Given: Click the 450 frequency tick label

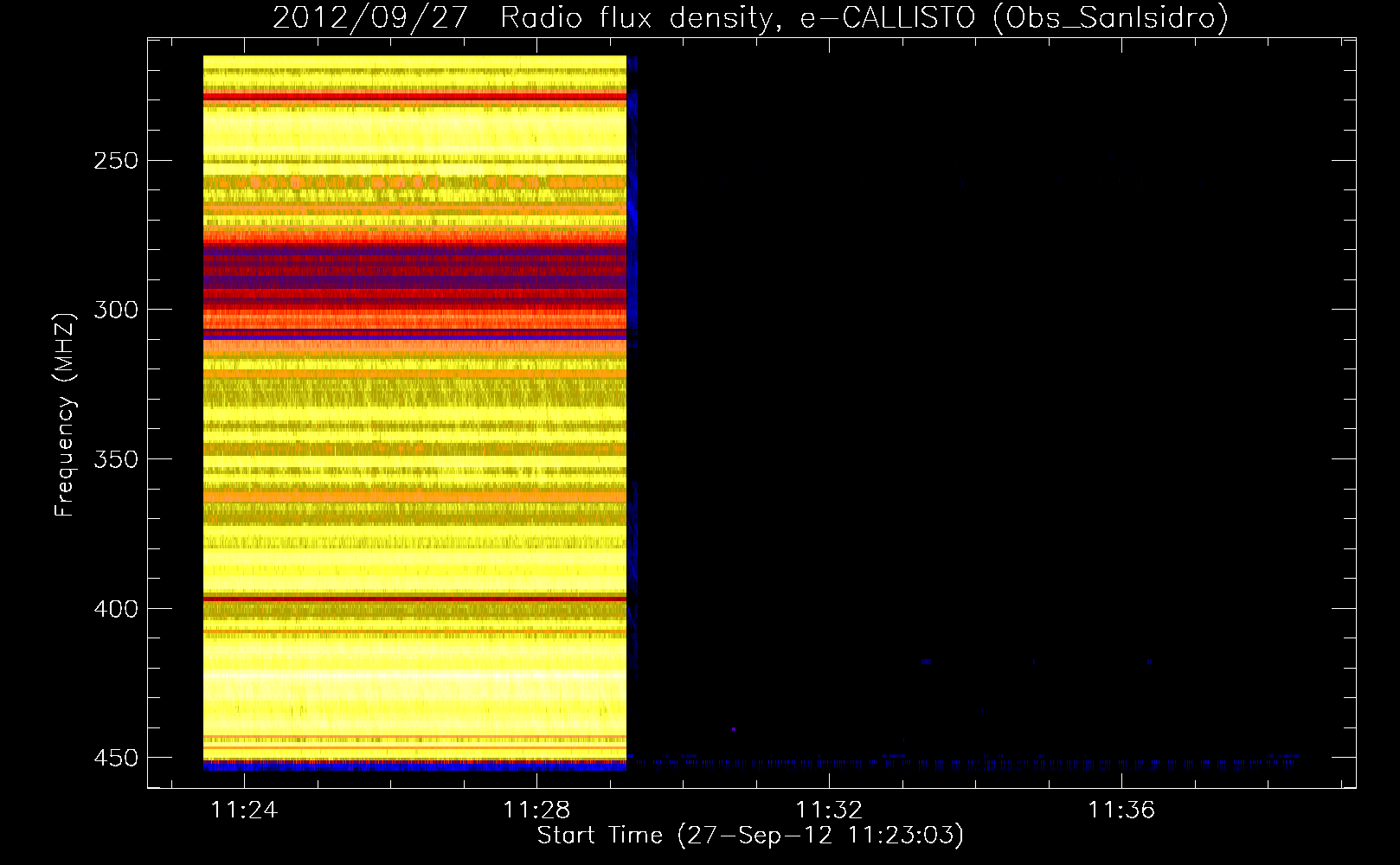Looking at the screenshot, I should (x=116, y=758).
